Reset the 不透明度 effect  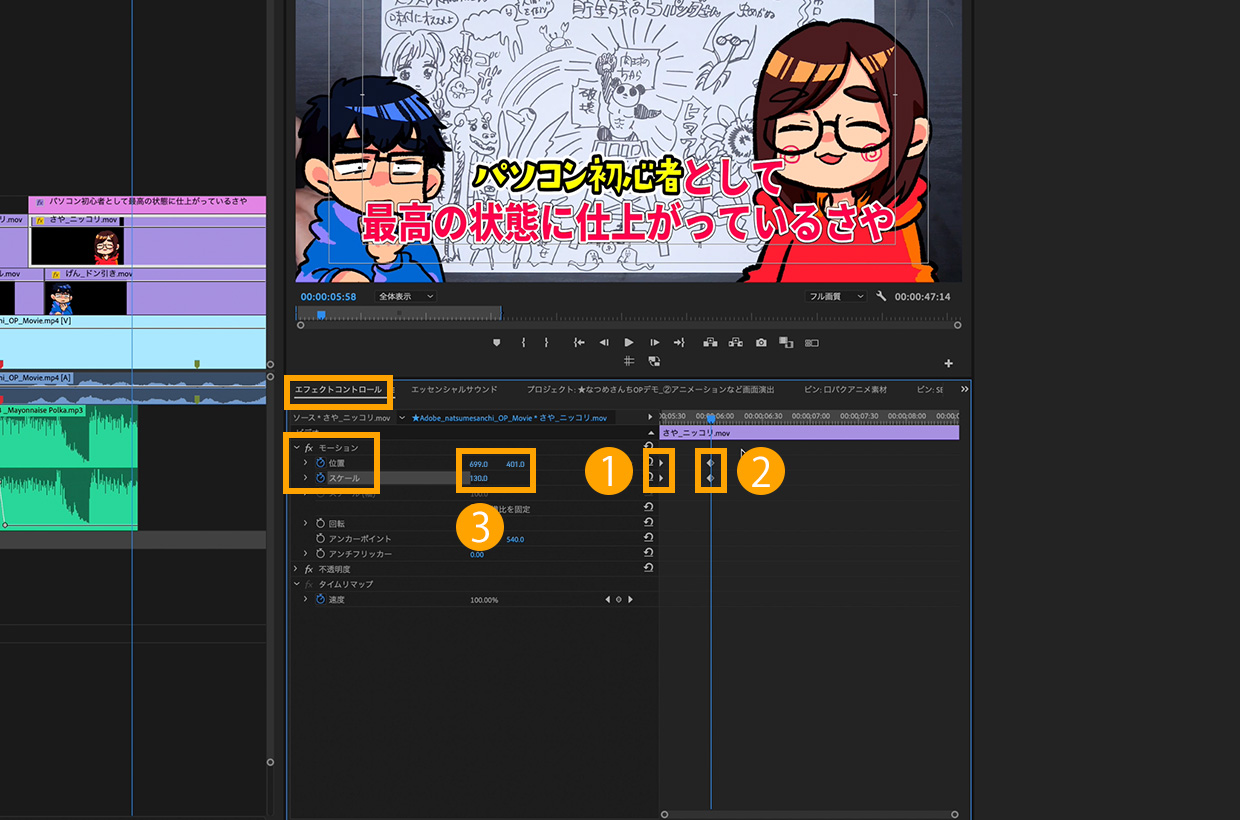tap(648, 567)
